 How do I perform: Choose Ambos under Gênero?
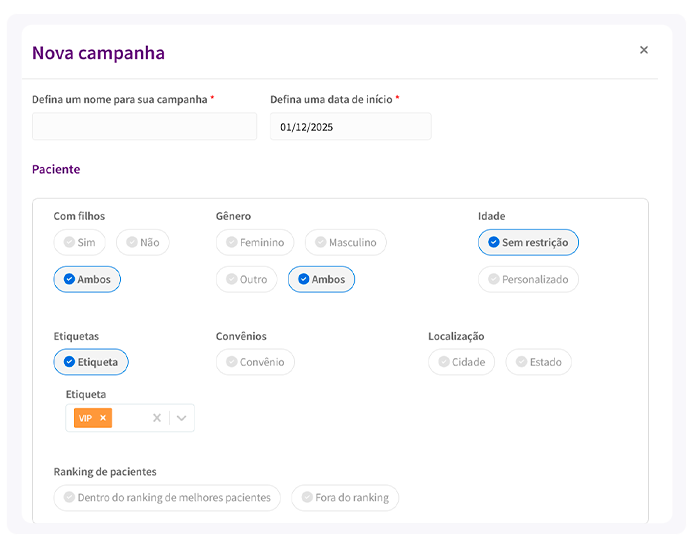pos(321,279)
